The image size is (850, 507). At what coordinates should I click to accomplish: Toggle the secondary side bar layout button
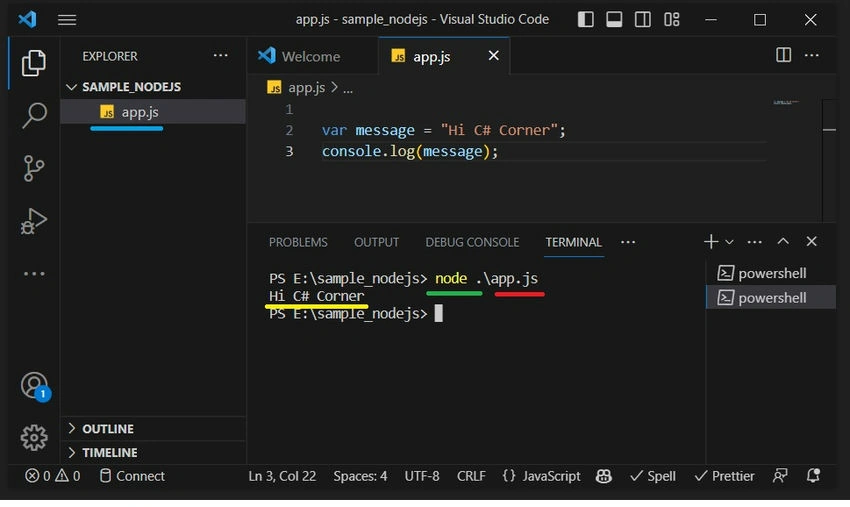643,20
